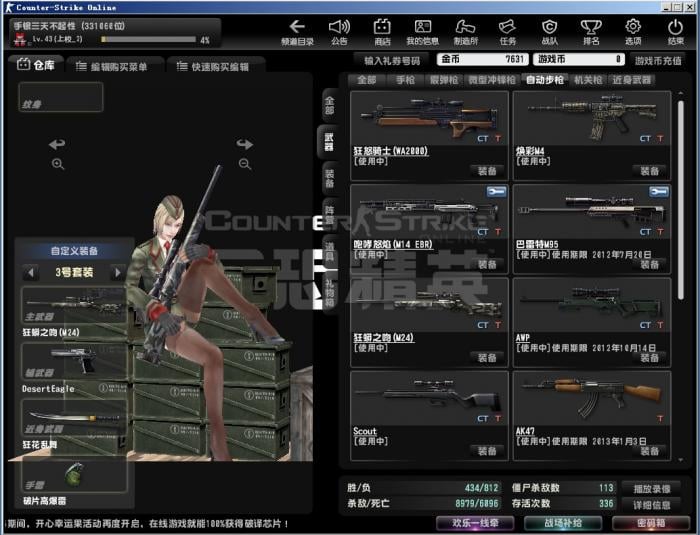Select vertical 全部 category tab

pos(329,105)
